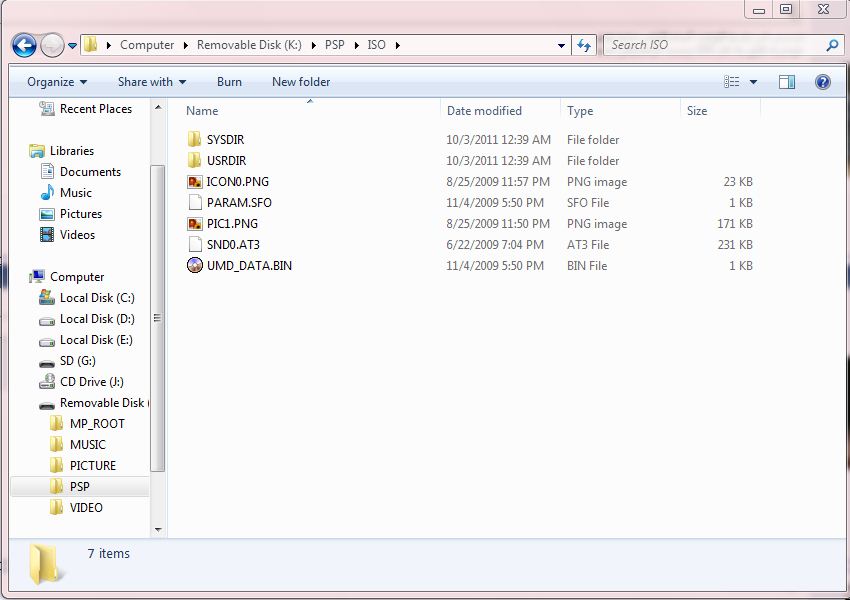Select Videos library in sidebar
Viewport: 850px width, 600px height.
(x=68, y=235)
